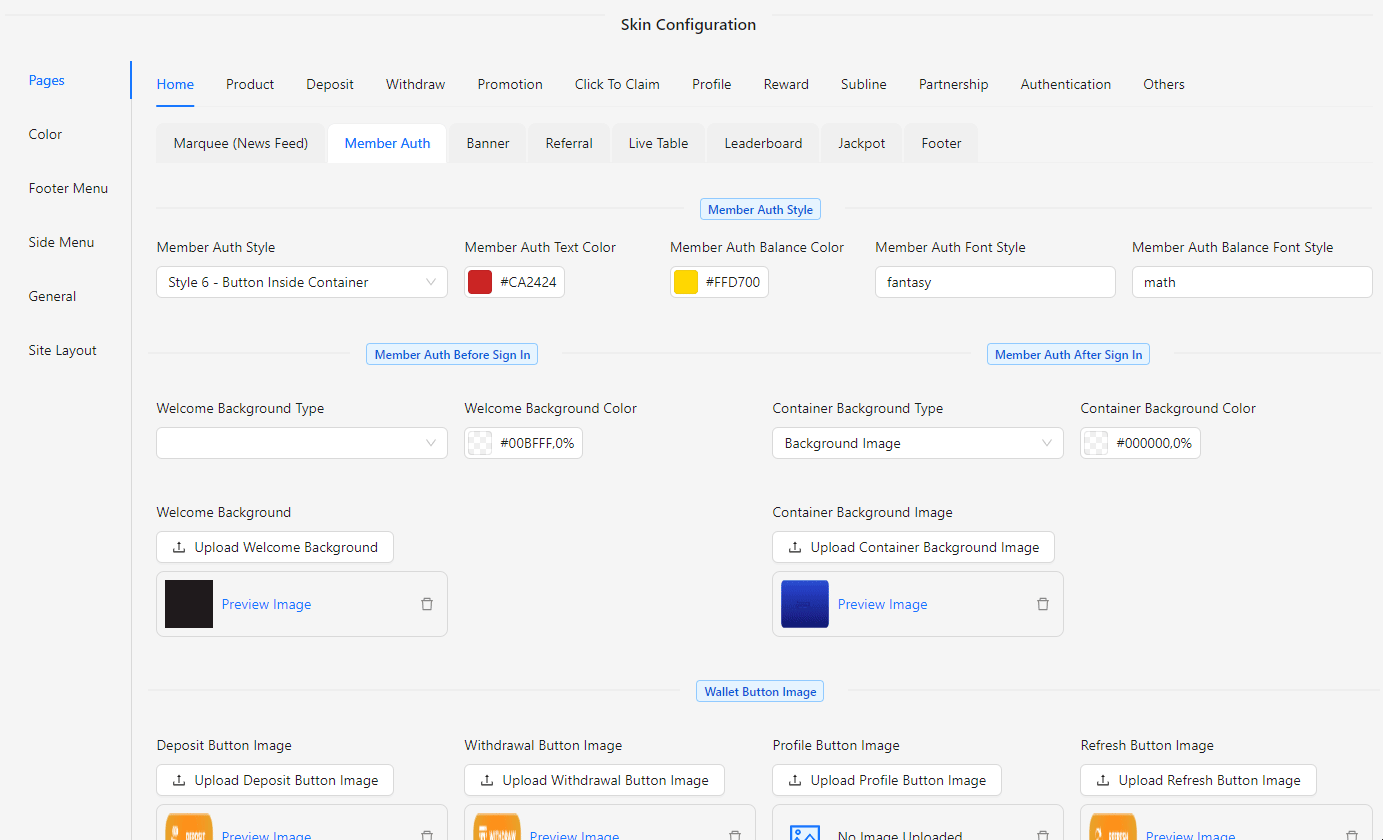
Task: Open the Member Auth Balance Color yellow swatch
Action: point(685,282)
